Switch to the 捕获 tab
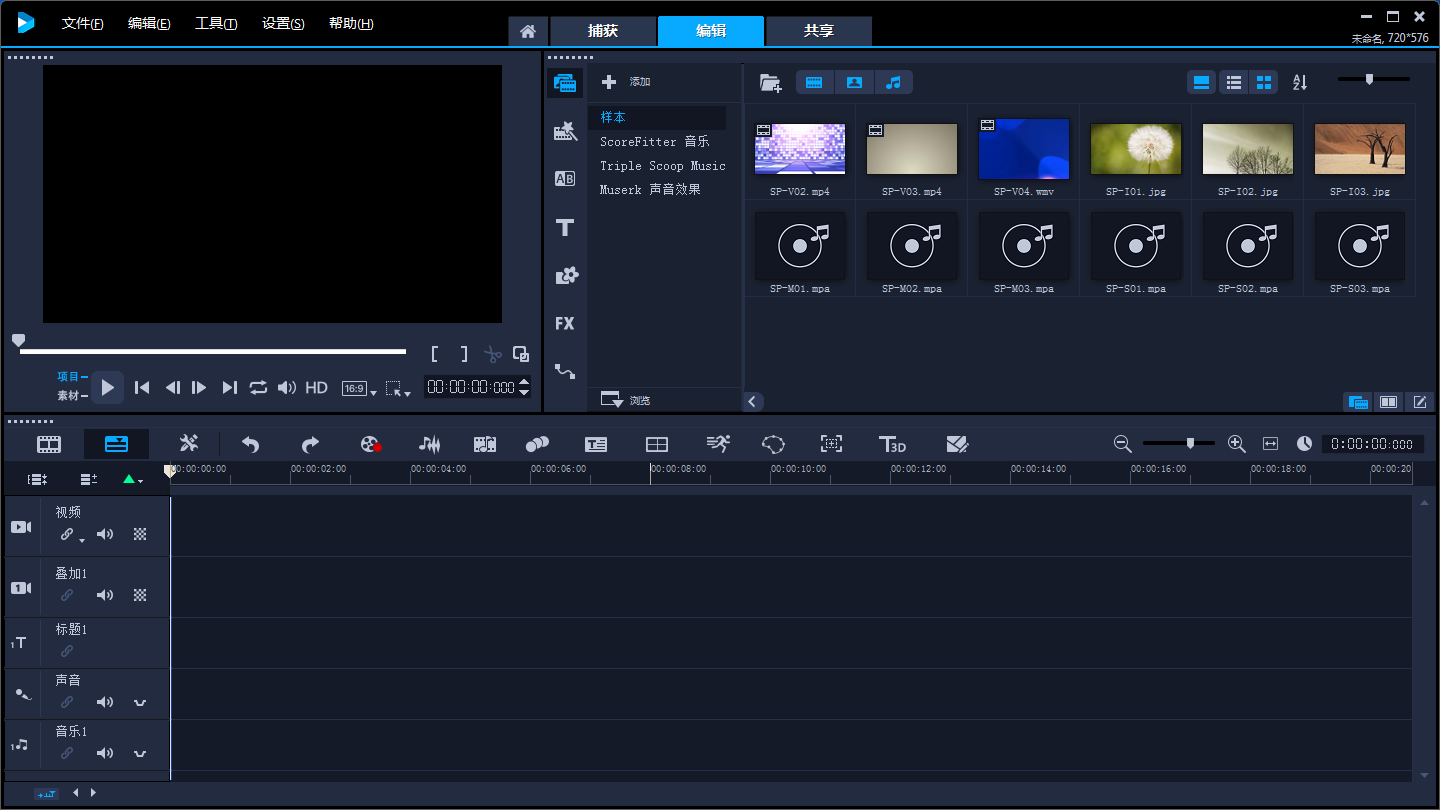Image resolution: width=1440 pixels, height=810 pixels. coord(603,31)
